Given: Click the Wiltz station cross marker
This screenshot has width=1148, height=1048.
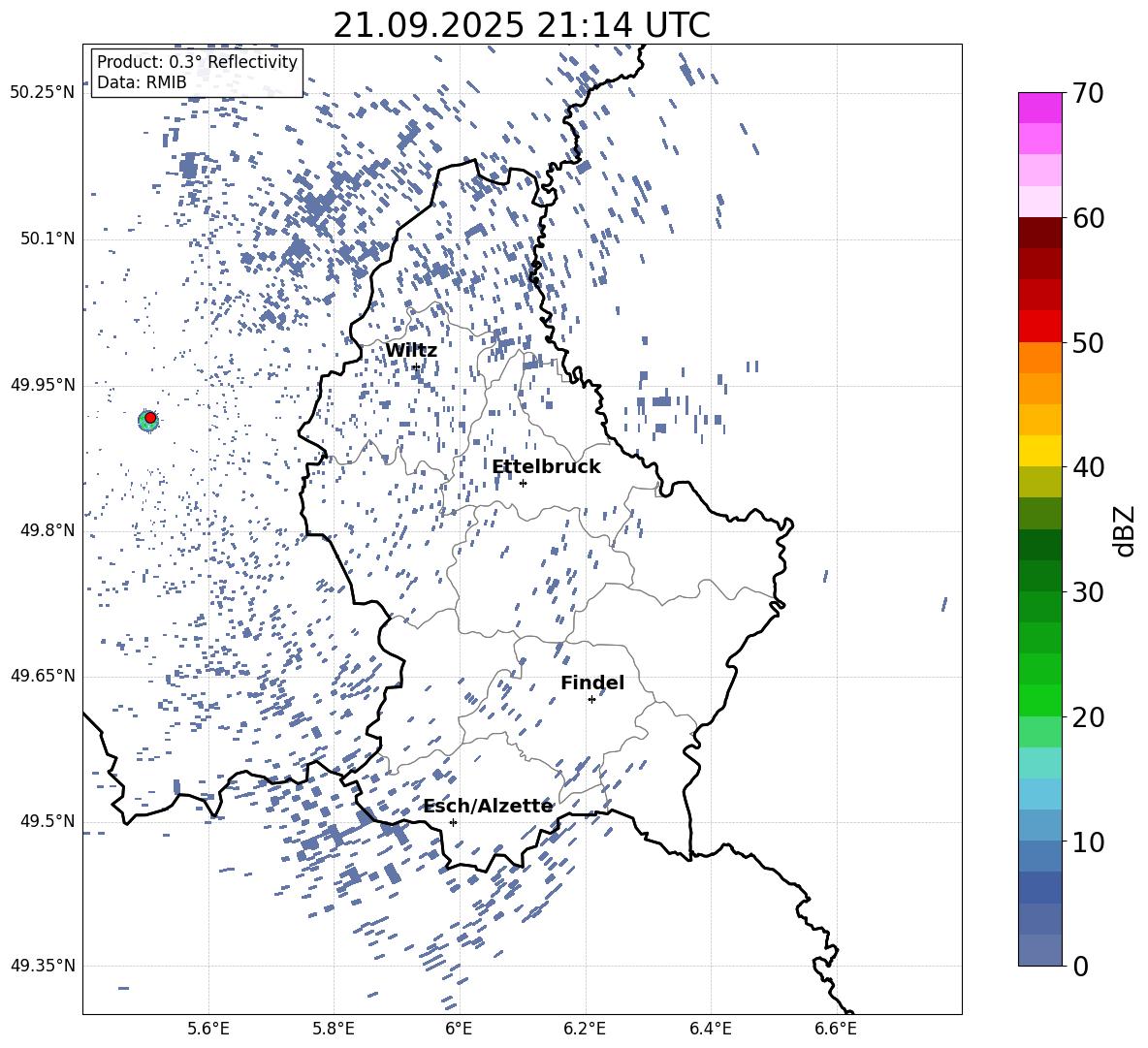Looking at the screenshot, I should (416, 366).
